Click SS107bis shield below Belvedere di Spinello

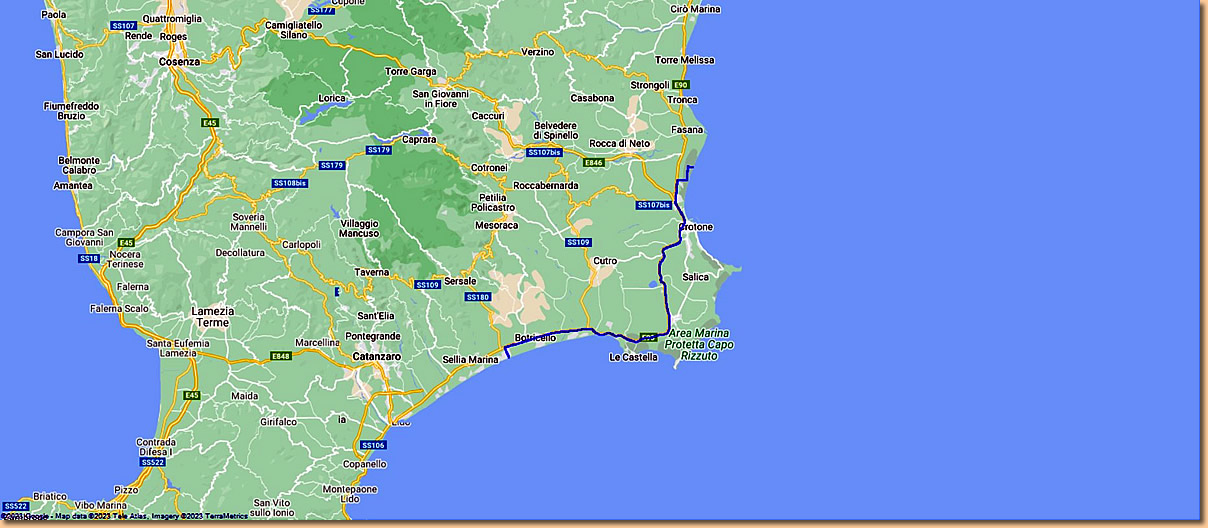click(545, 152)
